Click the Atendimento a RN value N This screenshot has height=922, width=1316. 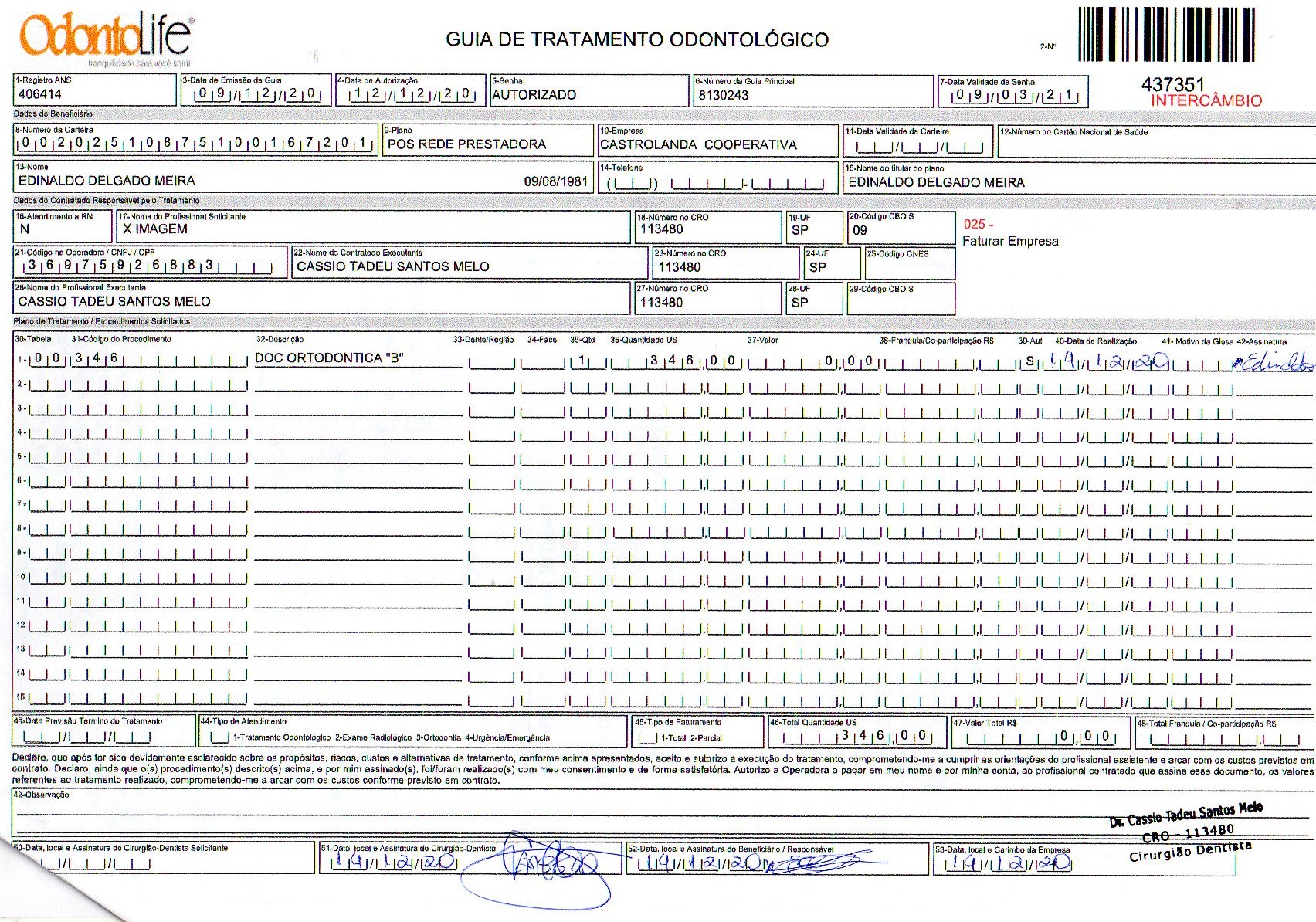tap(25, 229)
